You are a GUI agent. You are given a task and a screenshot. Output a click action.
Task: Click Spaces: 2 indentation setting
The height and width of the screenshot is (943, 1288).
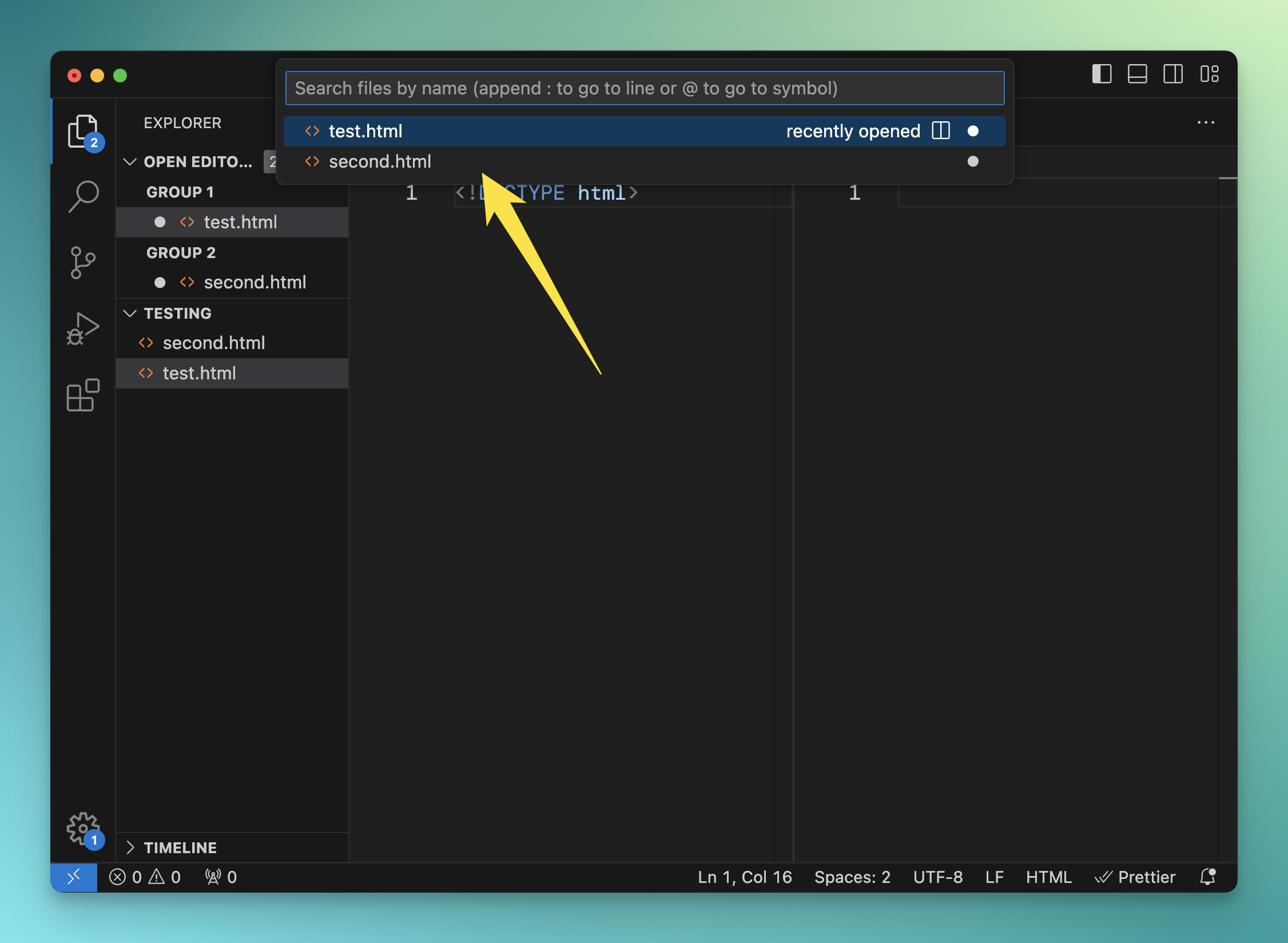click(x=852, y=877)
